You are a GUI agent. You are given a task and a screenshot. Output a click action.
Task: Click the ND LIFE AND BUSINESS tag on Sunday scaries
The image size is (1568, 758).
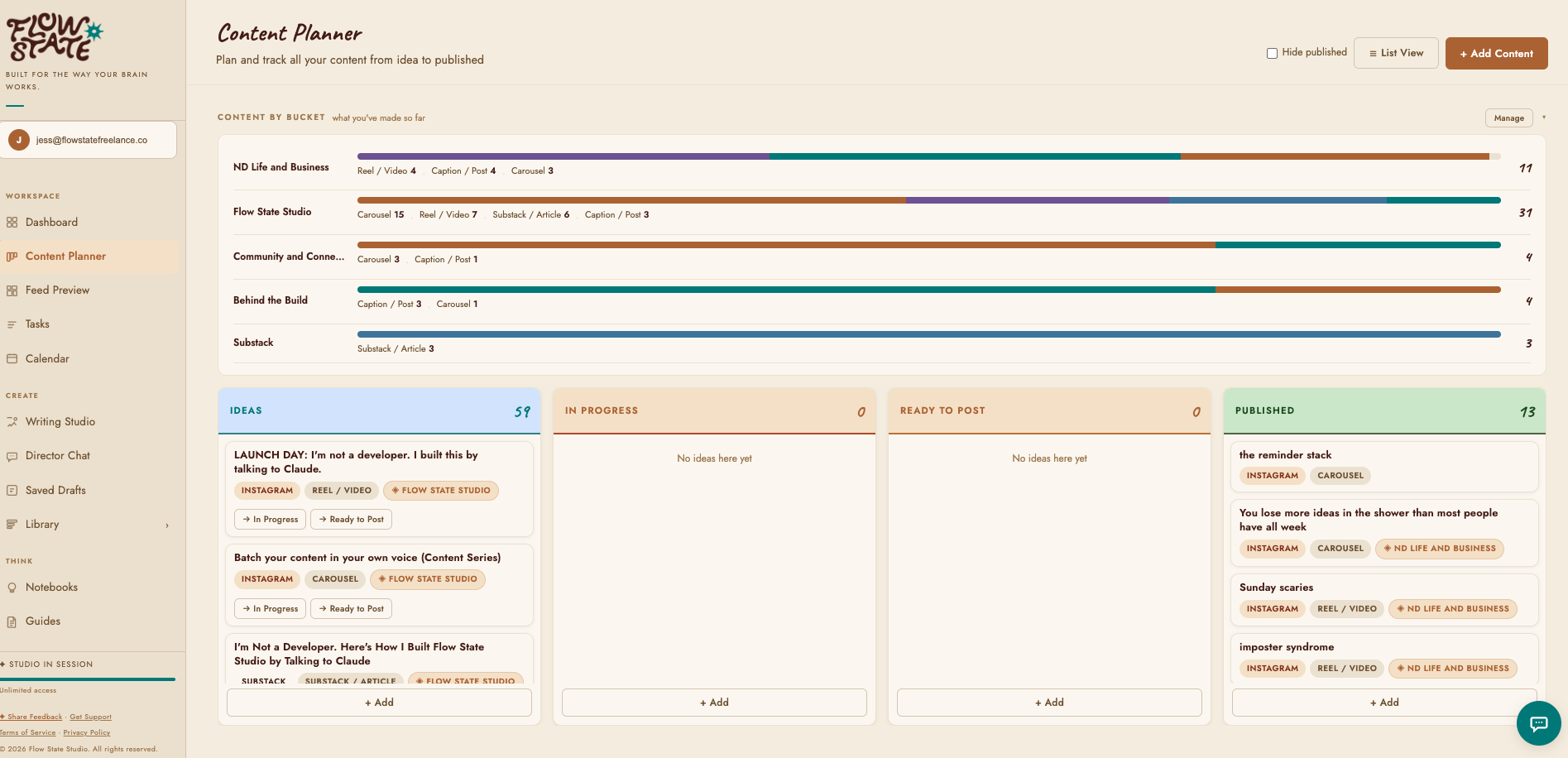(1452, 609)
